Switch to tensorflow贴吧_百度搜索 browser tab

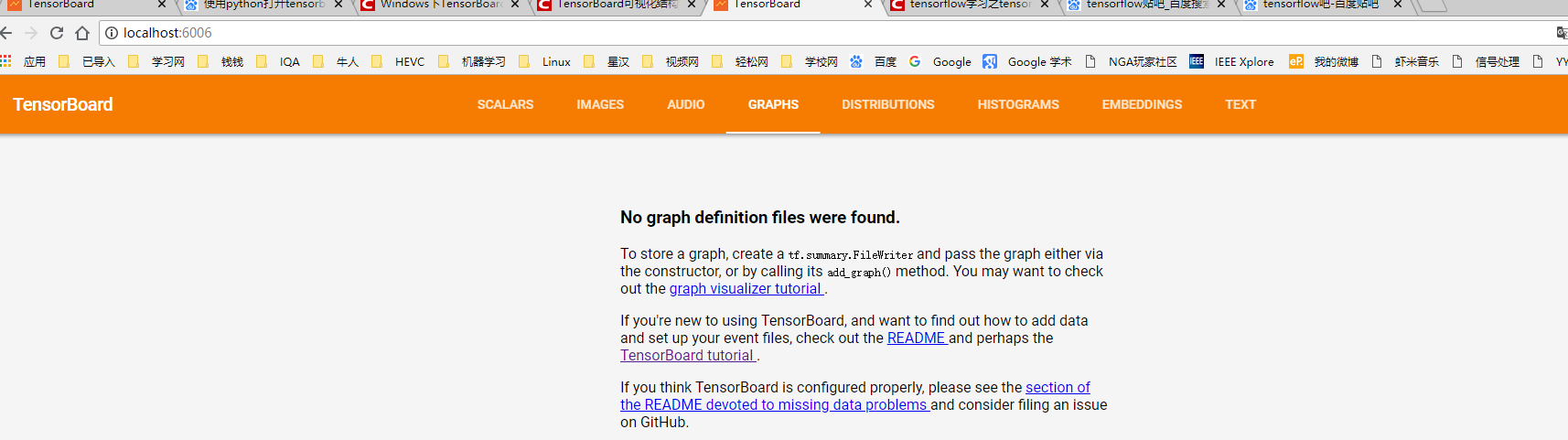pyautogui.click(x=1147, y=5)
